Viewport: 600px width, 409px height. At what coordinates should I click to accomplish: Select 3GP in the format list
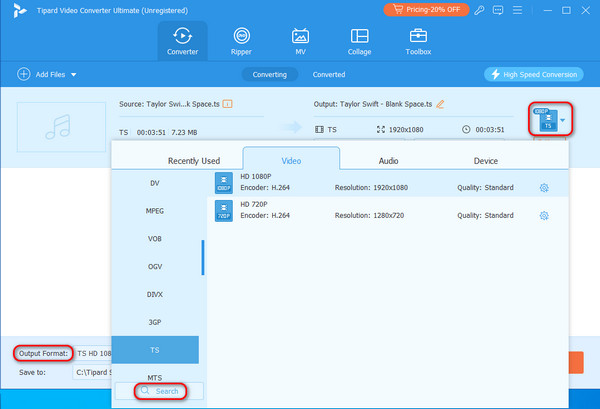coord(155,322)
